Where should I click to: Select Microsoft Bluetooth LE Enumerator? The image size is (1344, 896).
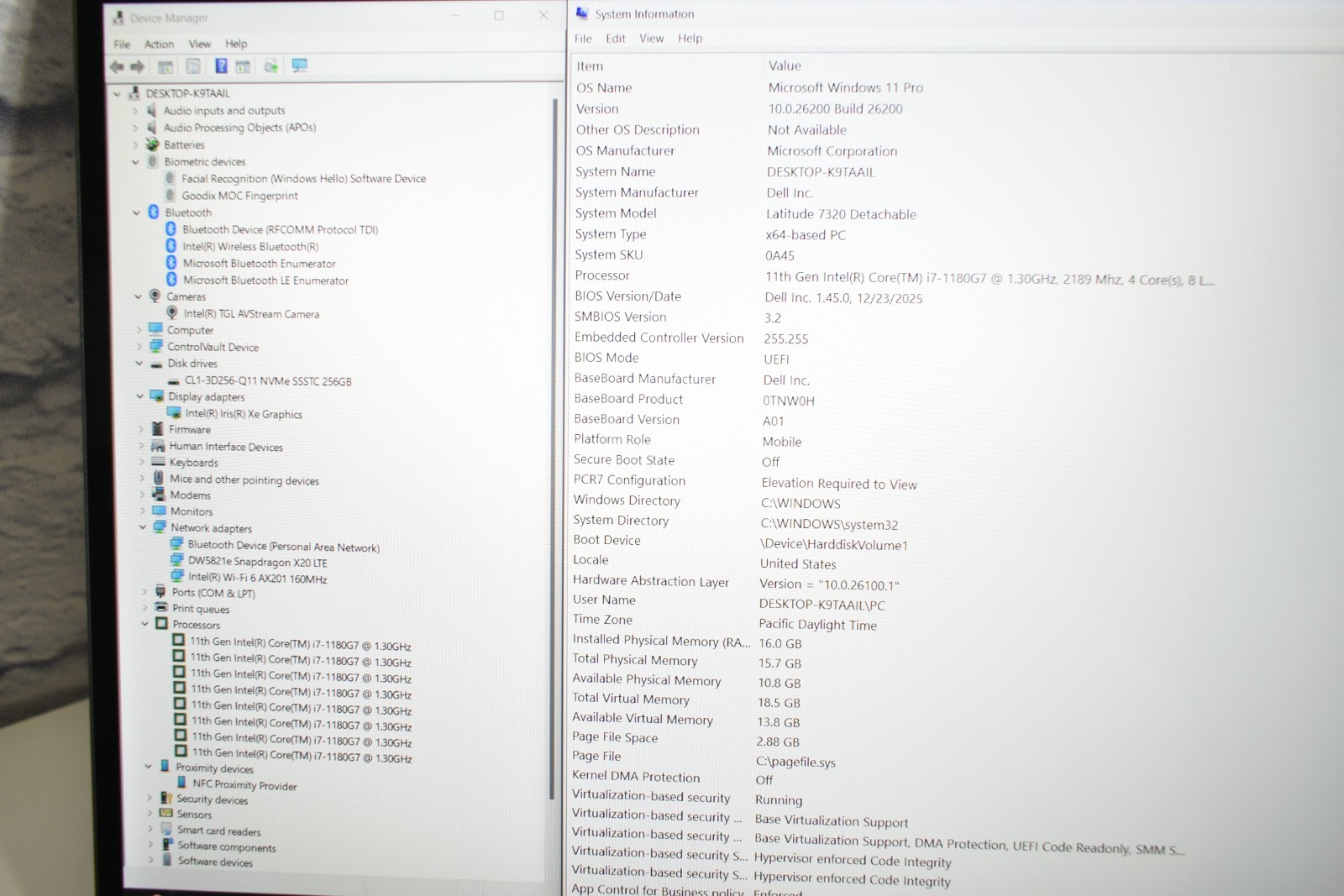point(265,280)
